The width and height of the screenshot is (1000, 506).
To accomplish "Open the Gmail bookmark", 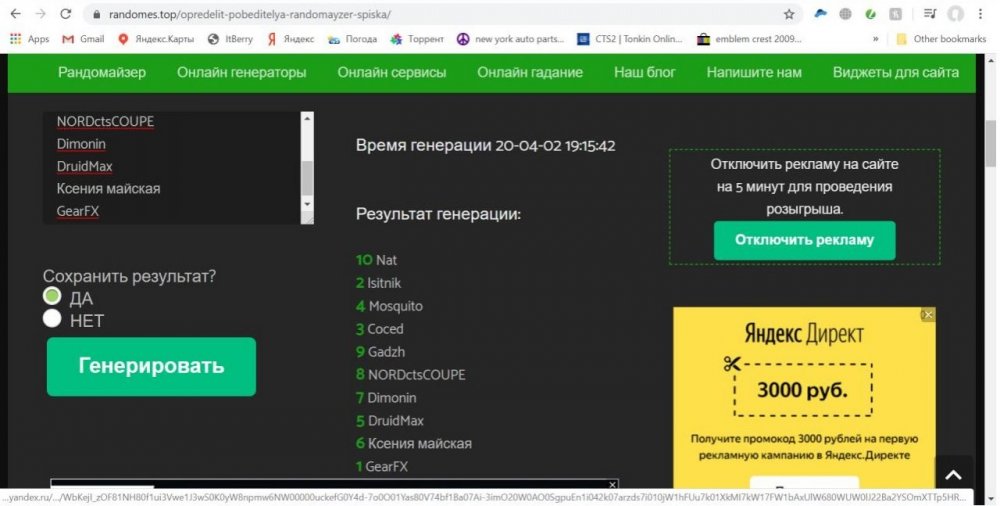I will click(83, 39).
